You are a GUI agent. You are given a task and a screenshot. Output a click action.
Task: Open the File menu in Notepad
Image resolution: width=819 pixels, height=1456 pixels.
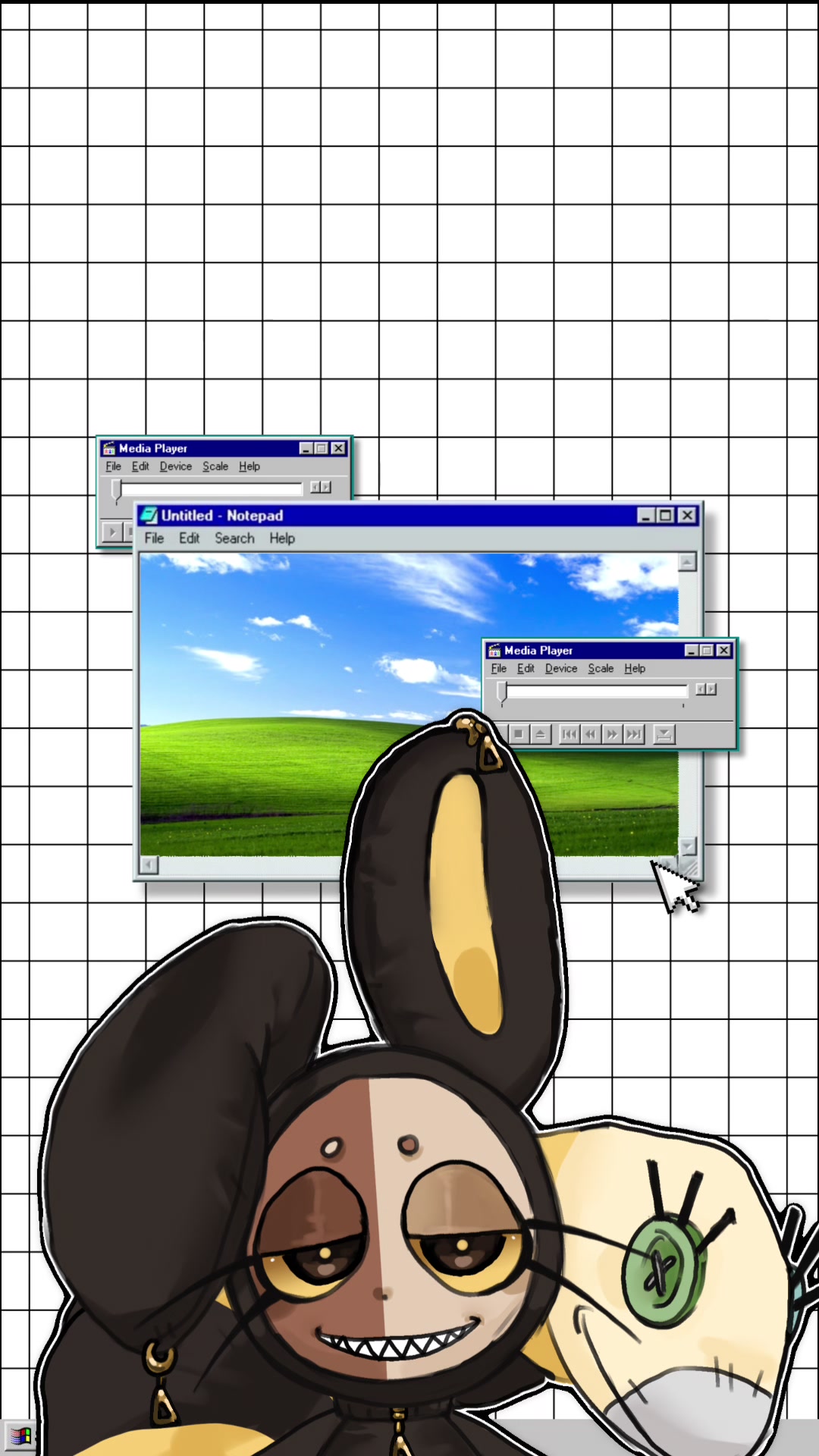coord(154,538)
